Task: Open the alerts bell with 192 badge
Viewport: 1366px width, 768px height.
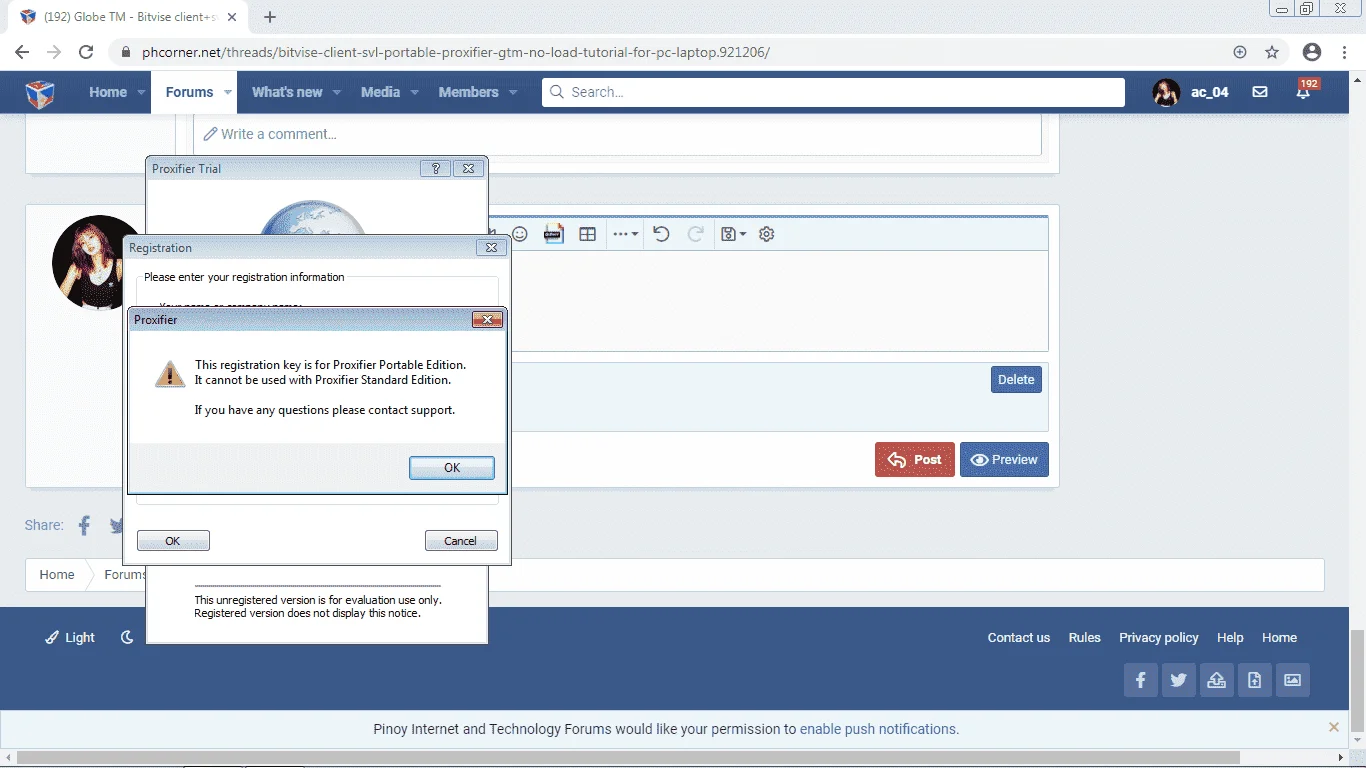Action: pos(1304,90)
